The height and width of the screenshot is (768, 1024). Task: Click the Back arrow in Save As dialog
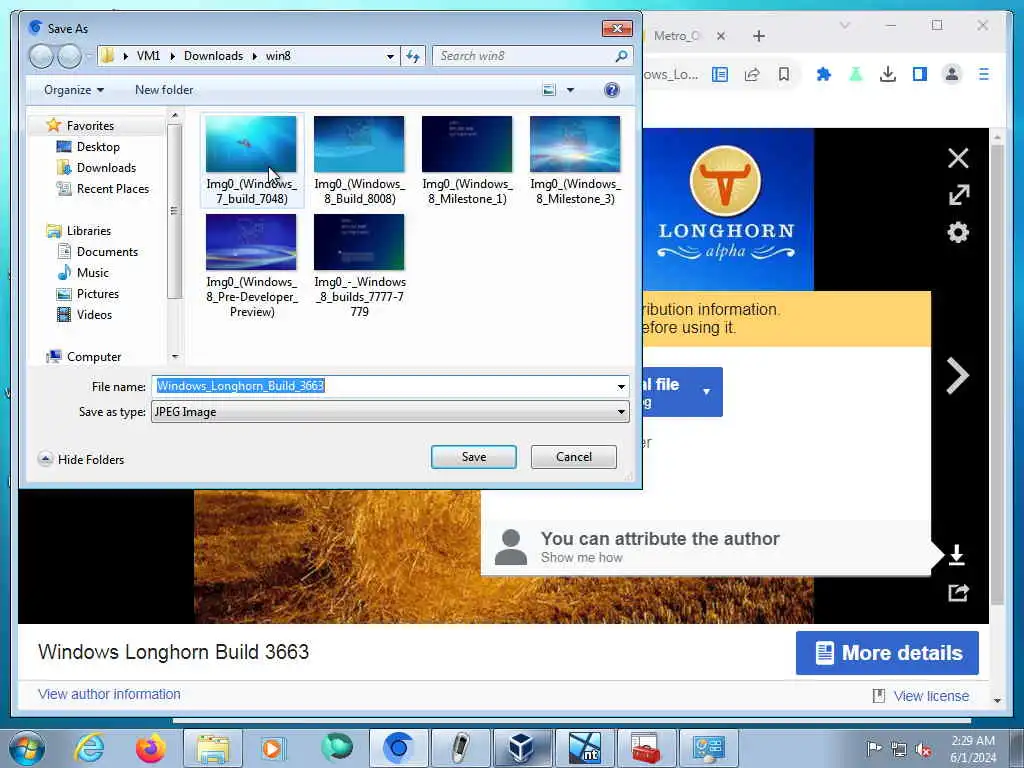coord(40,56)
